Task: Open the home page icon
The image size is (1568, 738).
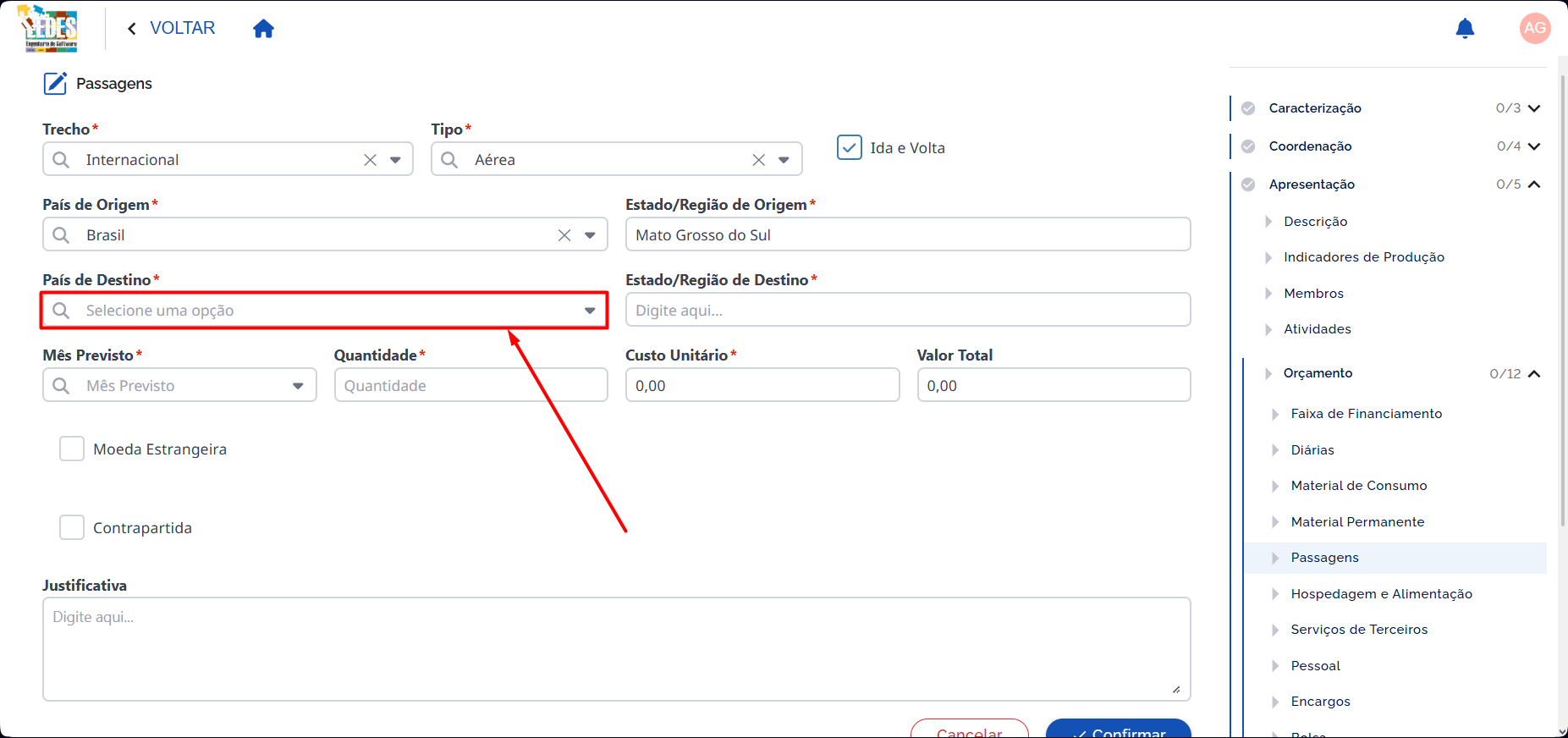Action: (264, 29)
